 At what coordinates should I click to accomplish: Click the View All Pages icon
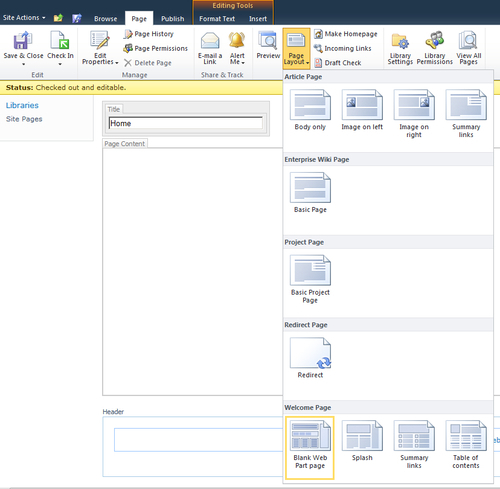tap(468, 41)
